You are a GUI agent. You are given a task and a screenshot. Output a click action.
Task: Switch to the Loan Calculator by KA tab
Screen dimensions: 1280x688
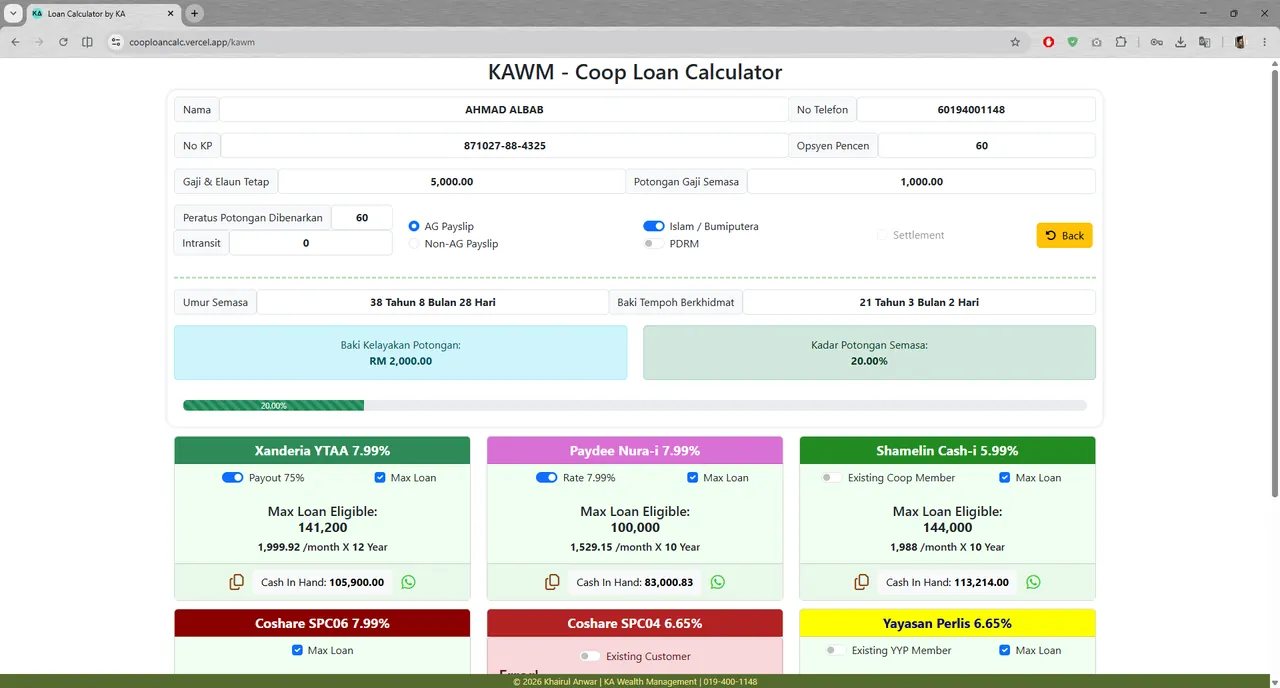pos(102,14)
